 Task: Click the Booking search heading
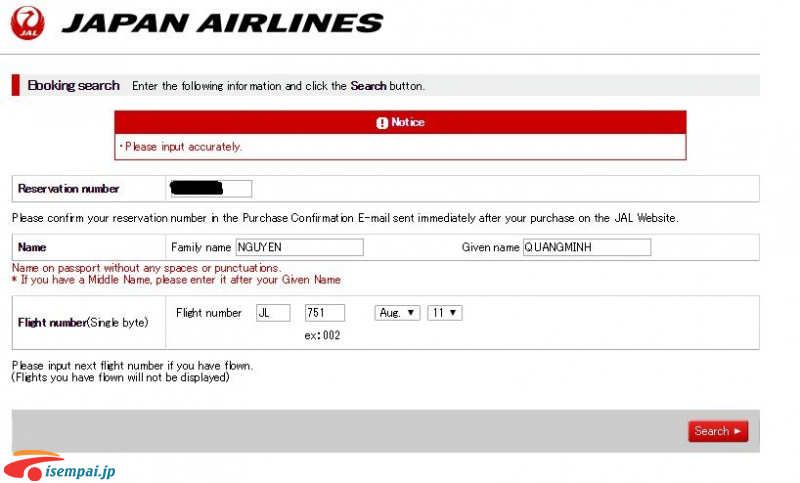pyautogui.click(x=73, y=85)
